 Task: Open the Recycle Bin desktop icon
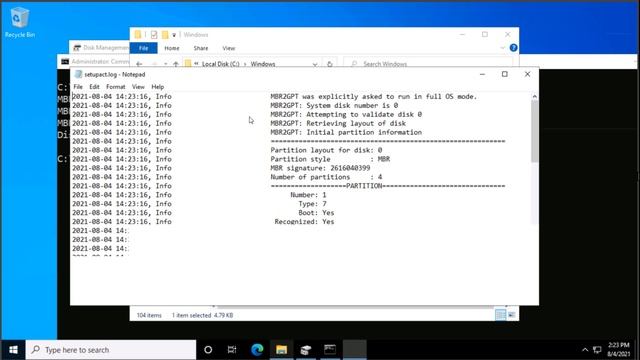20,22
